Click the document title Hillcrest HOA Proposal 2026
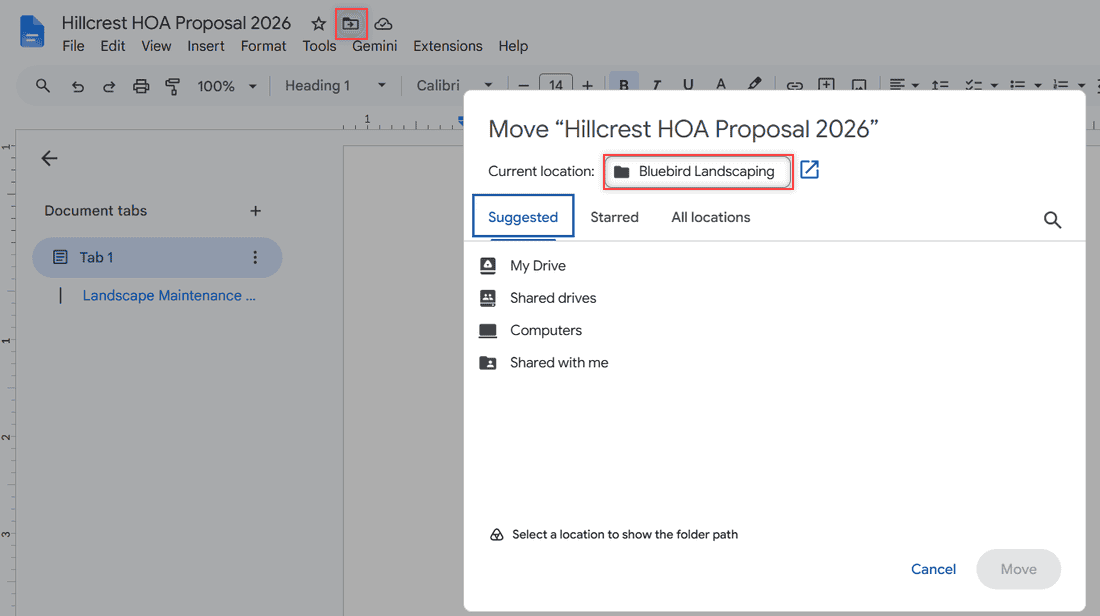 (x=176, y=23)
